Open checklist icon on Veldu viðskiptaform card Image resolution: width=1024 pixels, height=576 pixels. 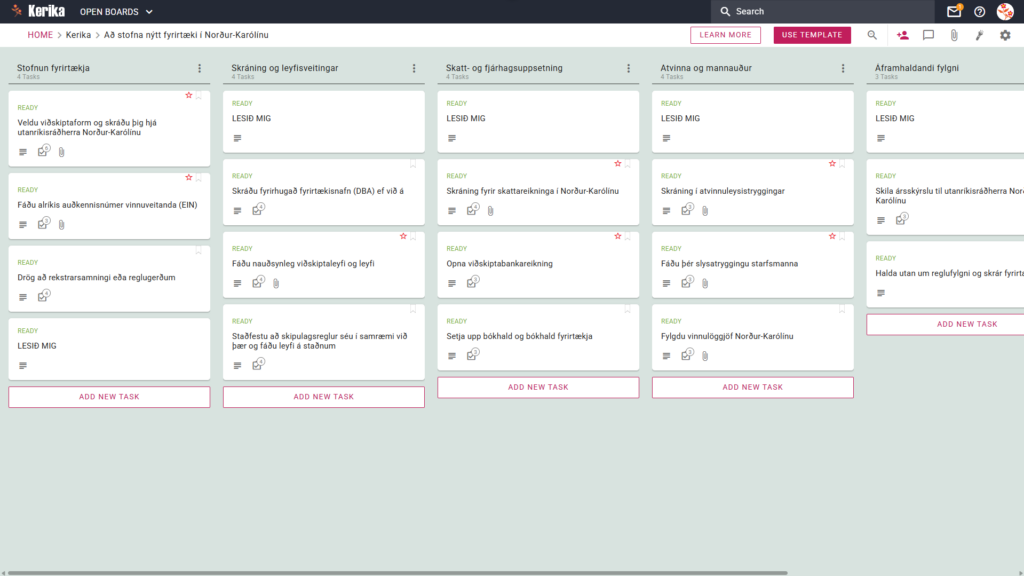tap(43, 151)
